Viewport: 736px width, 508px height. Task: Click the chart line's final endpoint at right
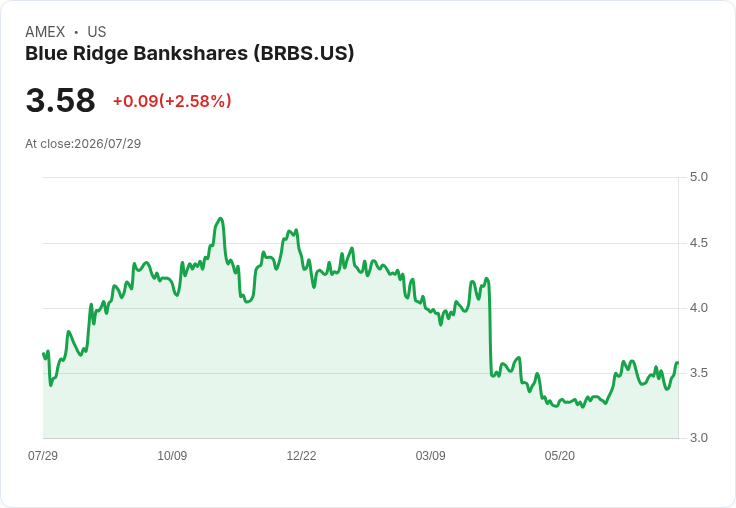tap(677, 363)
